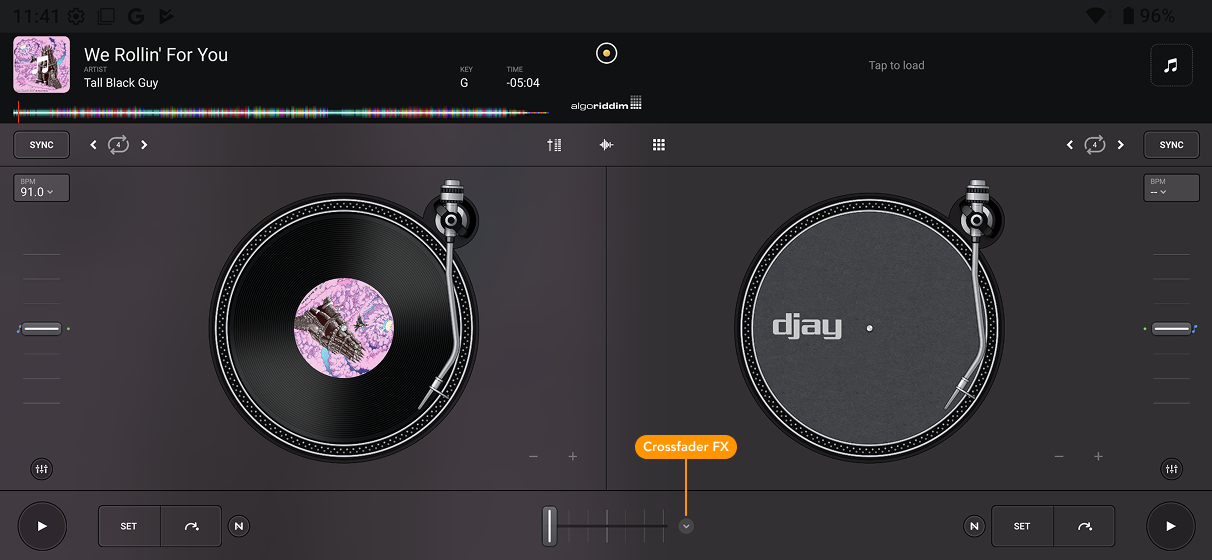Click the left turntable record label

click(x=344, y=328)
